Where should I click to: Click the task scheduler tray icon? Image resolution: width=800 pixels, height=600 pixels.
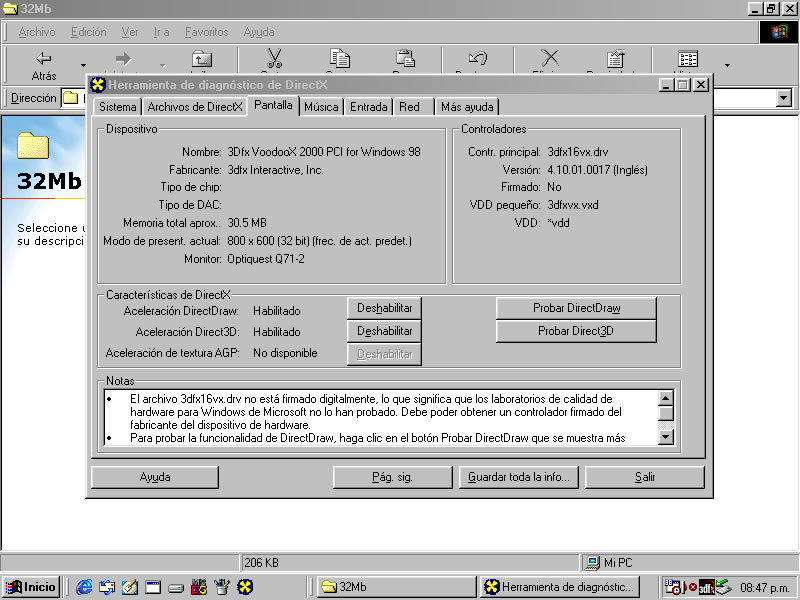[673, 588]
